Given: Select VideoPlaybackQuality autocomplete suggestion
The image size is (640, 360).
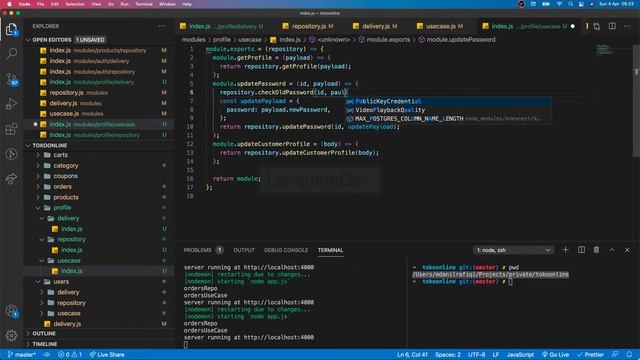Looking at the screenshot, I should pos(448,110).
